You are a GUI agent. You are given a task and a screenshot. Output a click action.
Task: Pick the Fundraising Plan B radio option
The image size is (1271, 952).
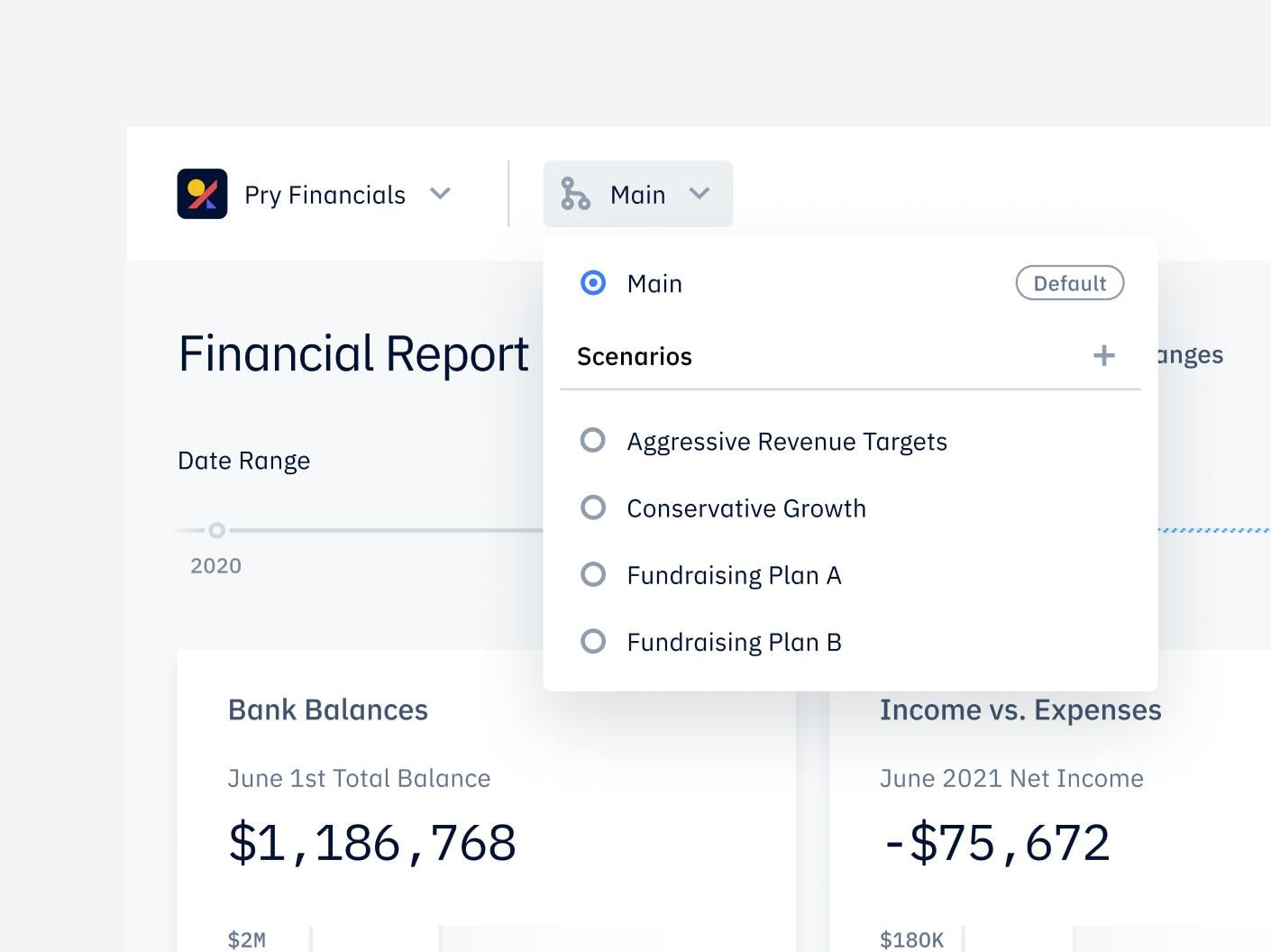(x=593, y=641)
